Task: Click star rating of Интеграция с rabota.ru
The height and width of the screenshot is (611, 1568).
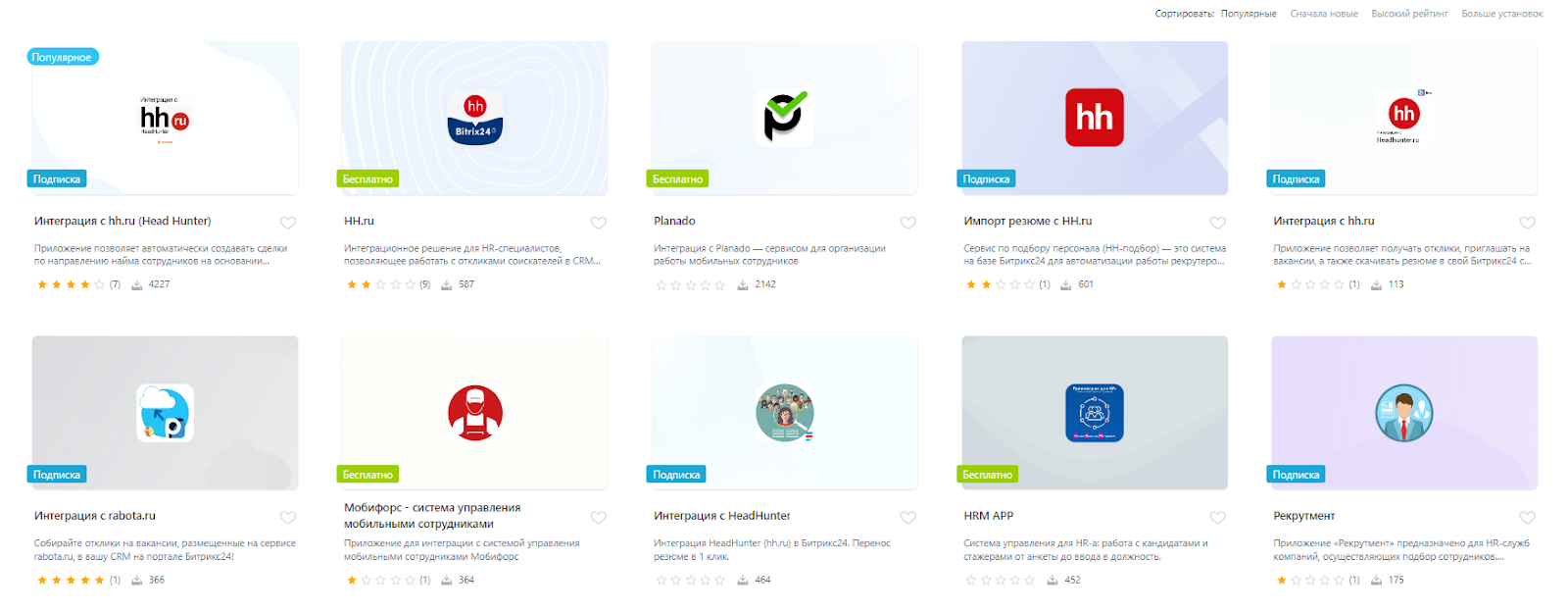Action: tap(71, 580)
